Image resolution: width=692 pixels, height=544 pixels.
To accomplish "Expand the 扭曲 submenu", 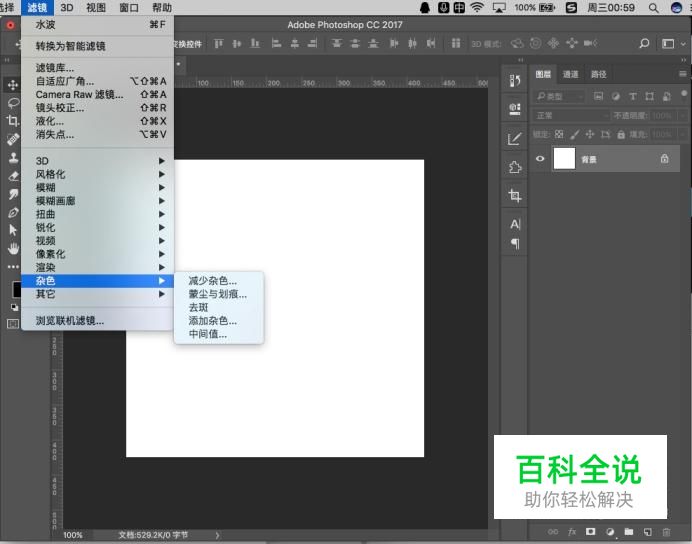I will coord(98,214).
